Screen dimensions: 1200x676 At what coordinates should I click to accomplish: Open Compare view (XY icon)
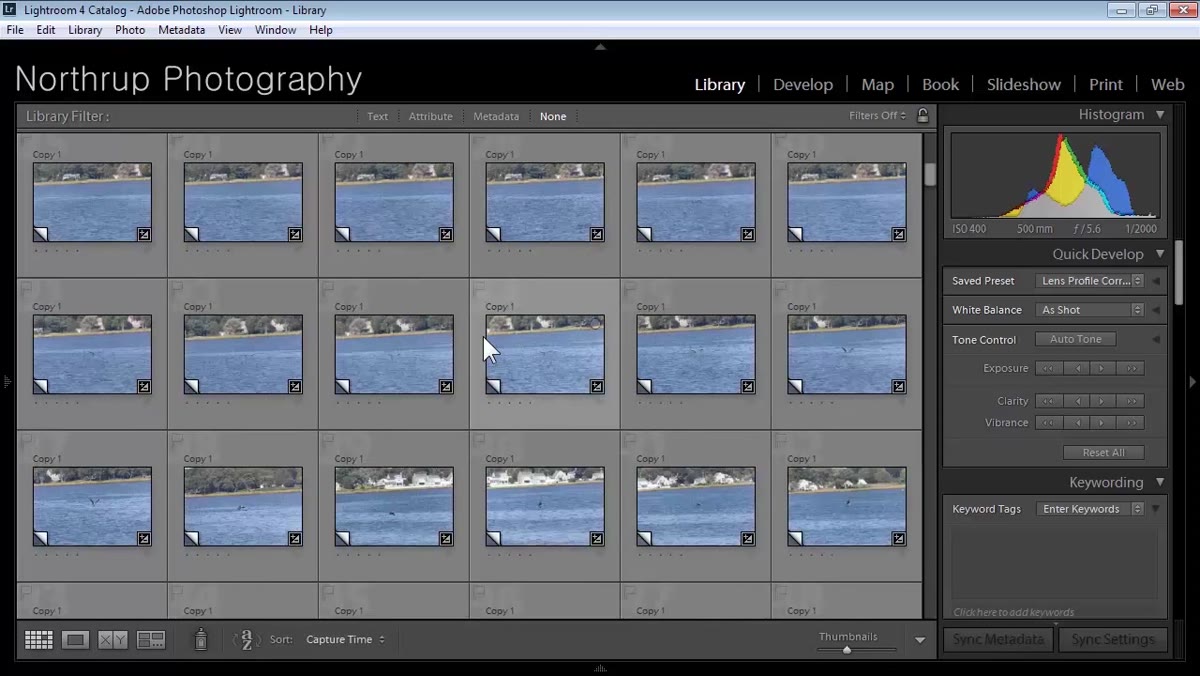click(113, 640)
